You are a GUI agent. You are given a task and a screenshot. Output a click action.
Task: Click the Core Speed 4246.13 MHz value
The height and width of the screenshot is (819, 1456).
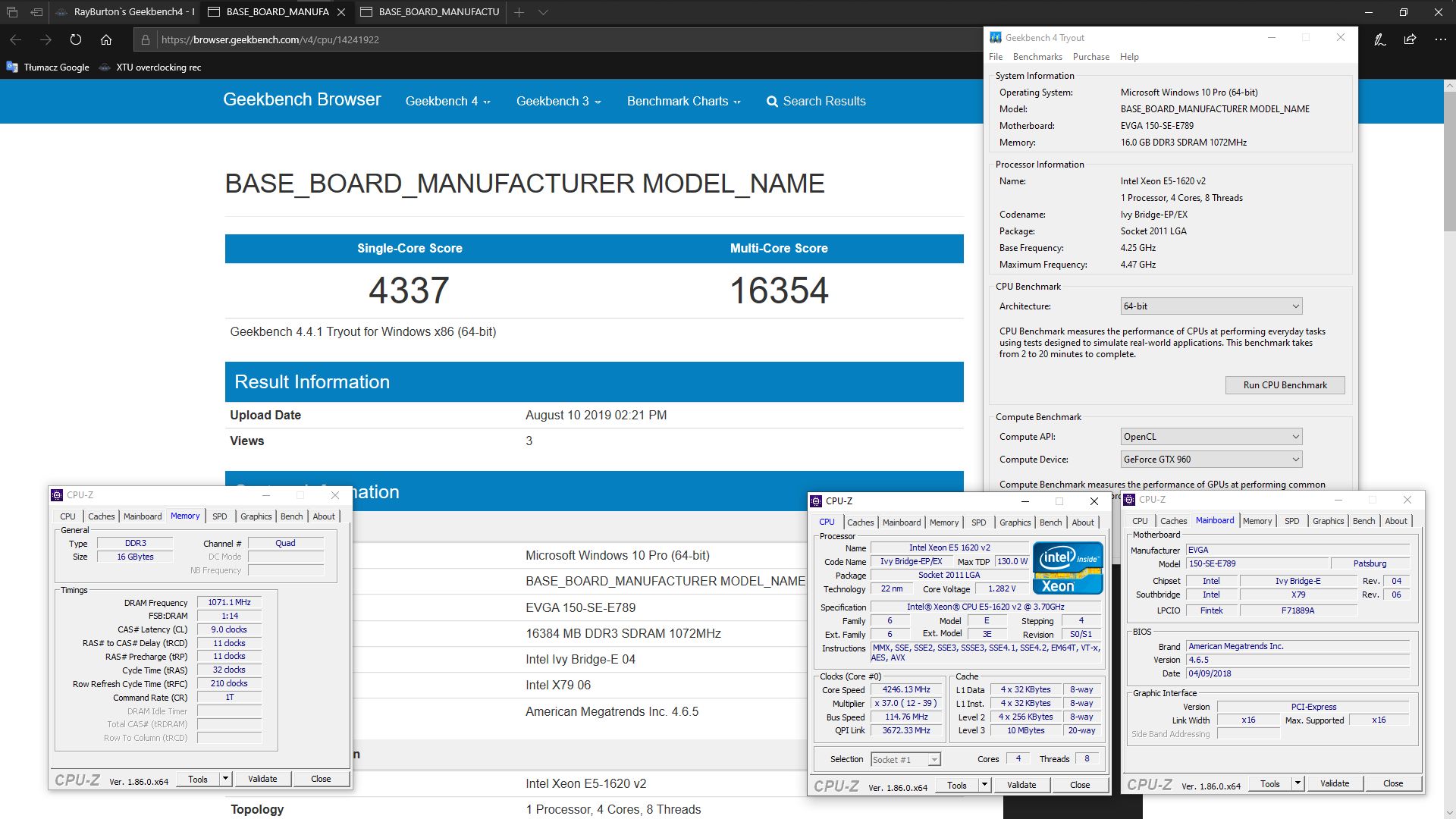point(906,689)
